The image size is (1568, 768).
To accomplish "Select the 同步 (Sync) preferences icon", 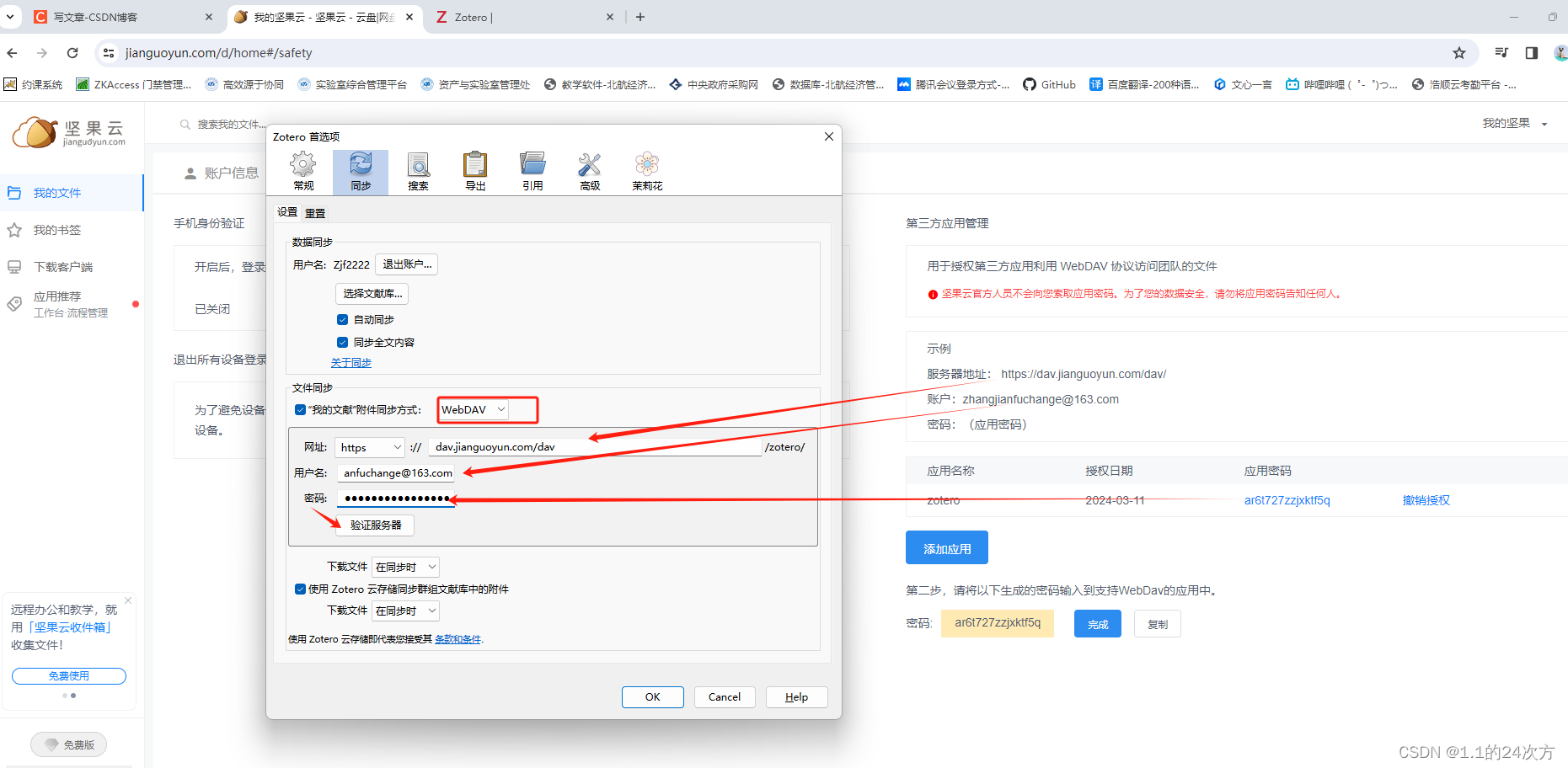I will click(361, 172).
